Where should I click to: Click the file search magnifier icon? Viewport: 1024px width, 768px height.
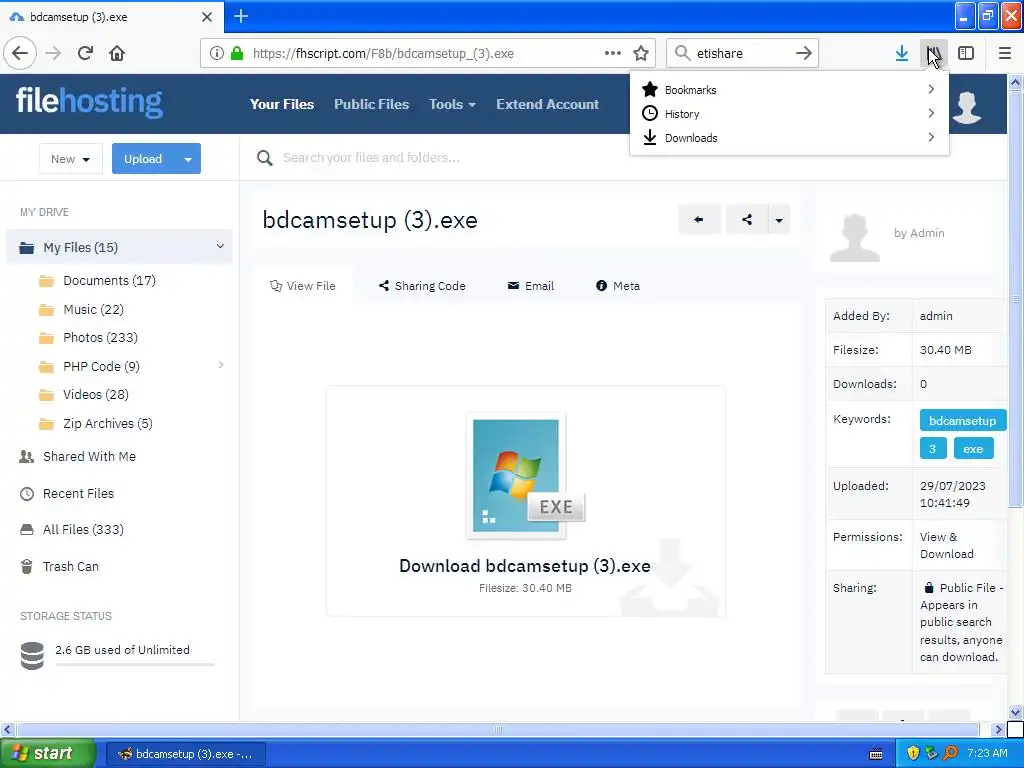point(264,158)
